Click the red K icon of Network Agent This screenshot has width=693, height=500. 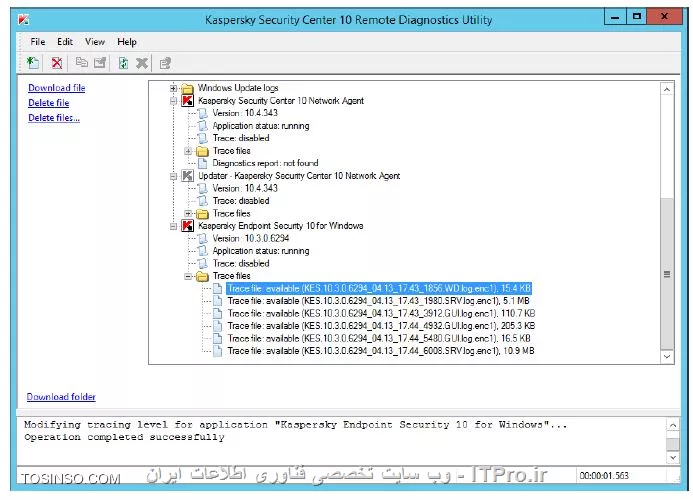(187, 100)
